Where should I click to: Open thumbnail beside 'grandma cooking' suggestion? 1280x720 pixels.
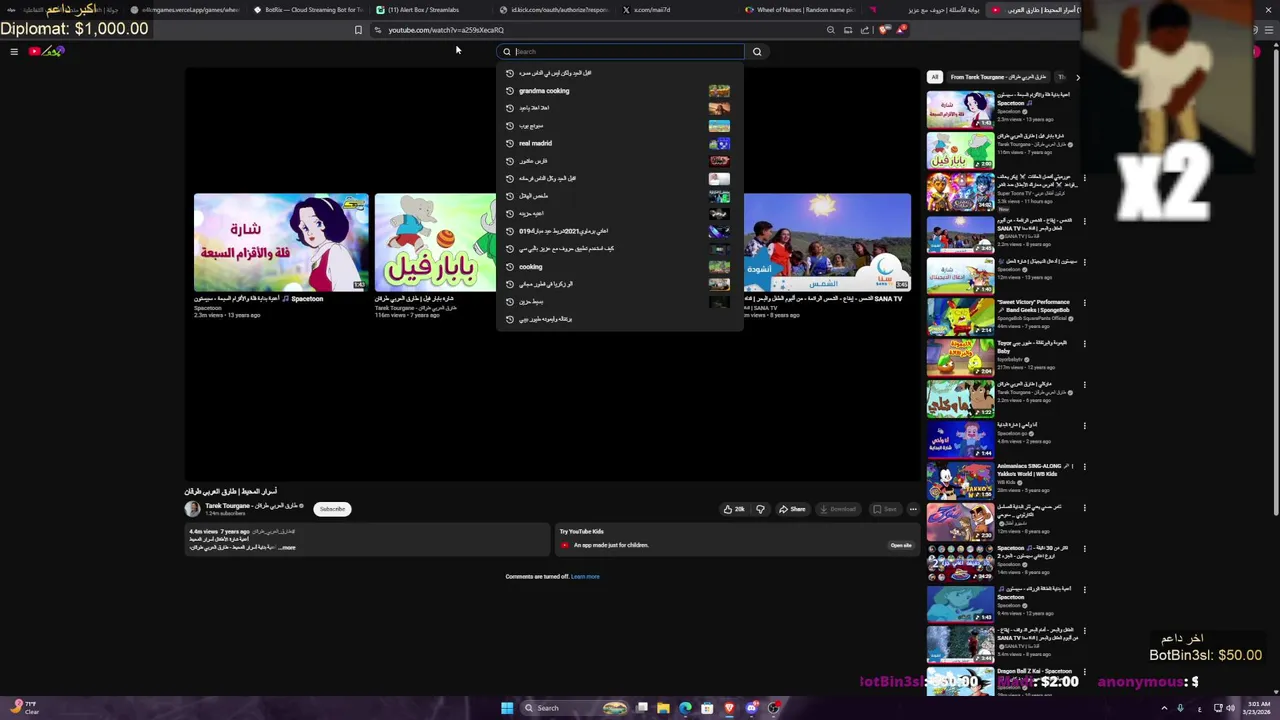(x=719, y=90)
